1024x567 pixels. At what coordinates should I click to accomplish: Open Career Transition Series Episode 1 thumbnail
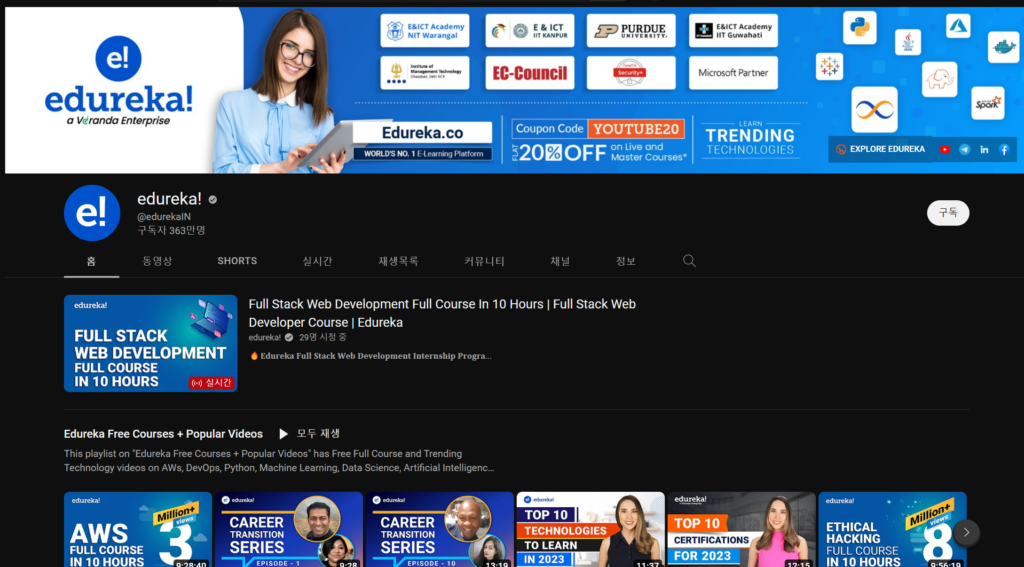[x=289, y=529]
